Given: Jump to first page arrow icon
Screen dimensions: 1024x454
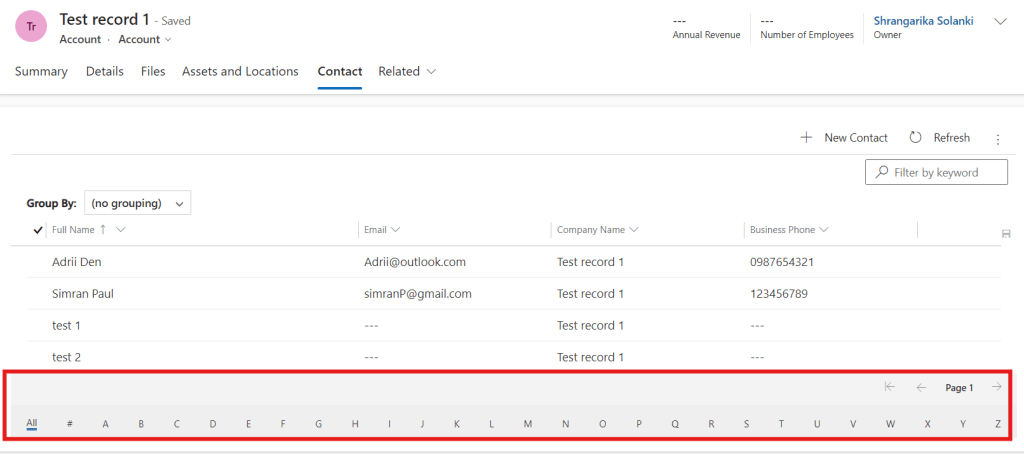Looking at the screenshot, I should tap(889, 388).
